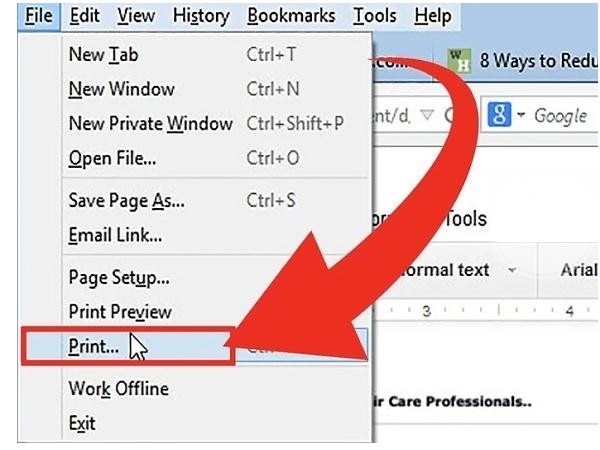Image resolution: width=600 pixels, height=450 pixels.
Task: Click the Google search engine icon
Action: click(x=499, y=115)
